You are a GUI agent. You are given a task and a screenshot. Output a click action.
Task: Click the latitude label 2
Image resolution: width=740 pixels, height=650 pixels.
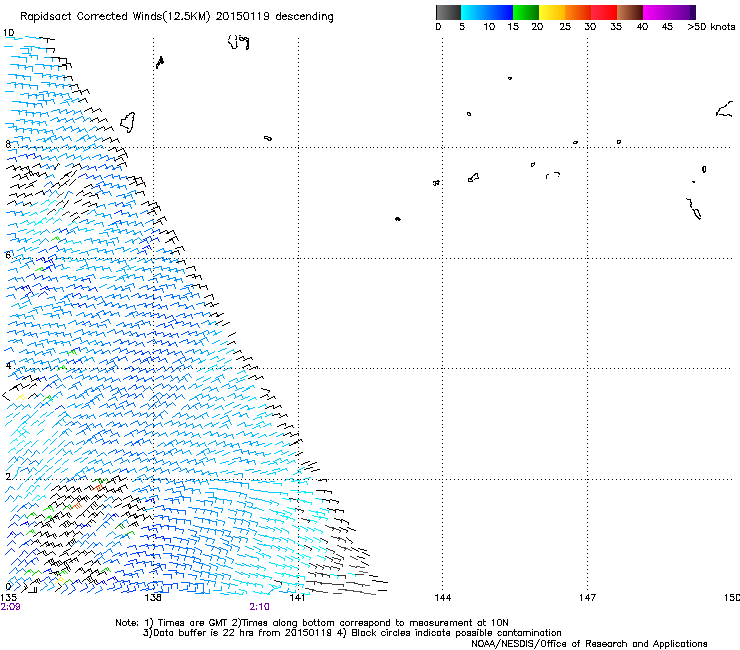click(x=8, y=476)
